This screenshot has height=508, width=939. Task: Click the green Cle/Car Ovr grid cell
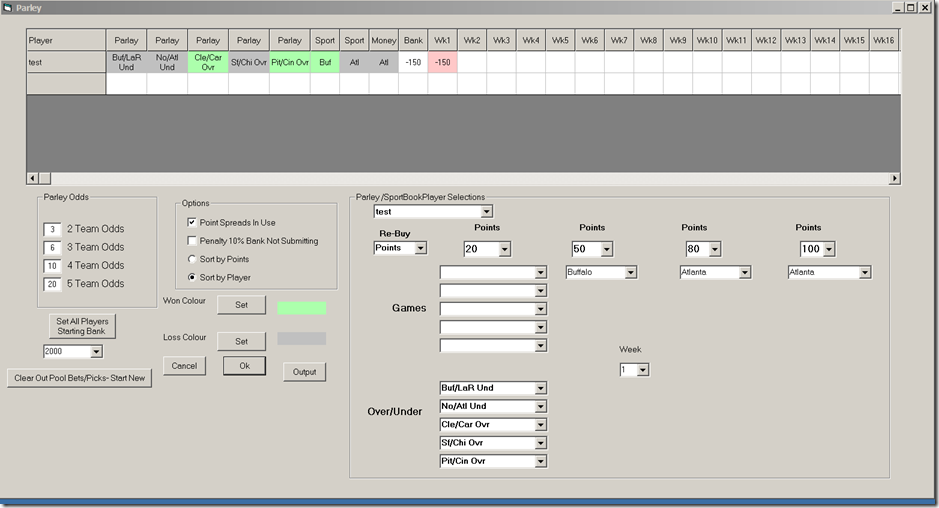click(x=208, y=62)
